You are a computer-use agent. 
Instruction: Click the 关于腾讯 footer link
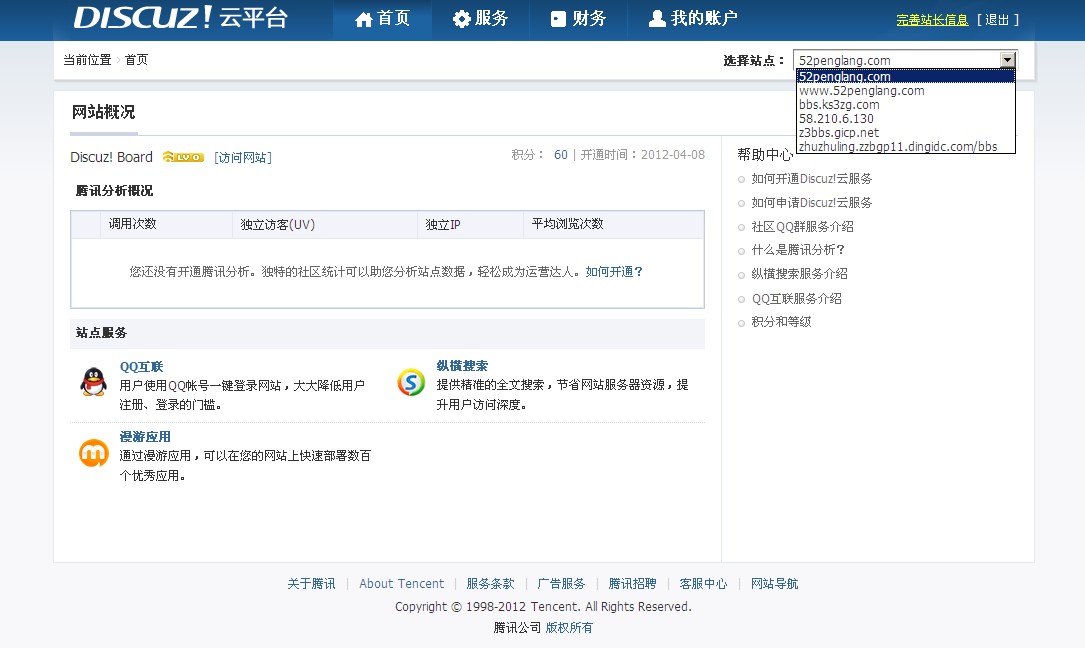point(311,584)
